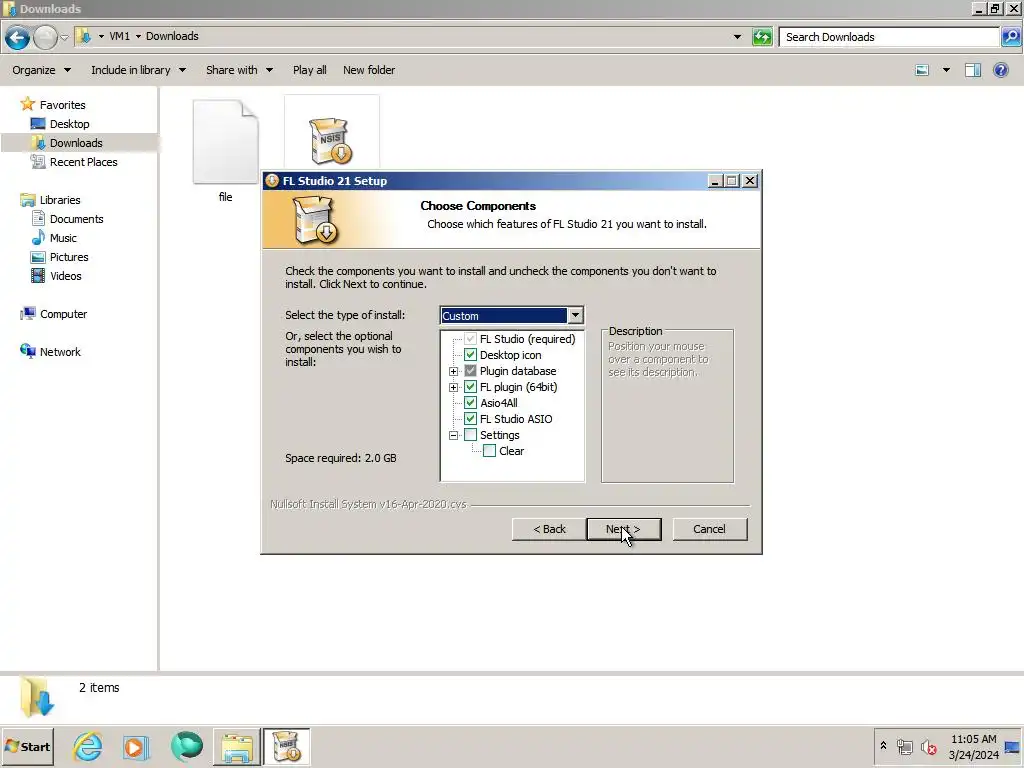This screenshot has height=768, width=1024.
Task: Open Include in library menu
Action: [138, 70]
